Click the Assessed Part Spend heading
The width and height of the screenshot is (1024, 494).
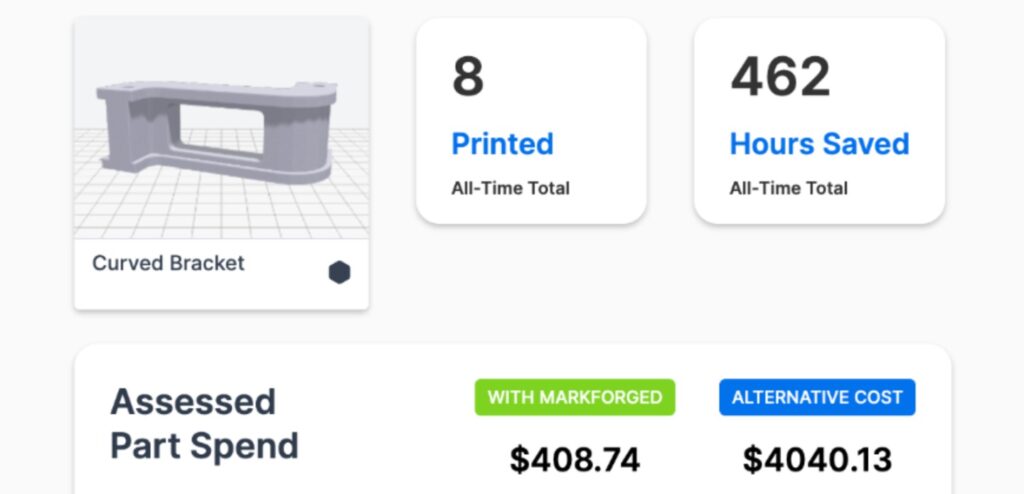tap(204, 423)
